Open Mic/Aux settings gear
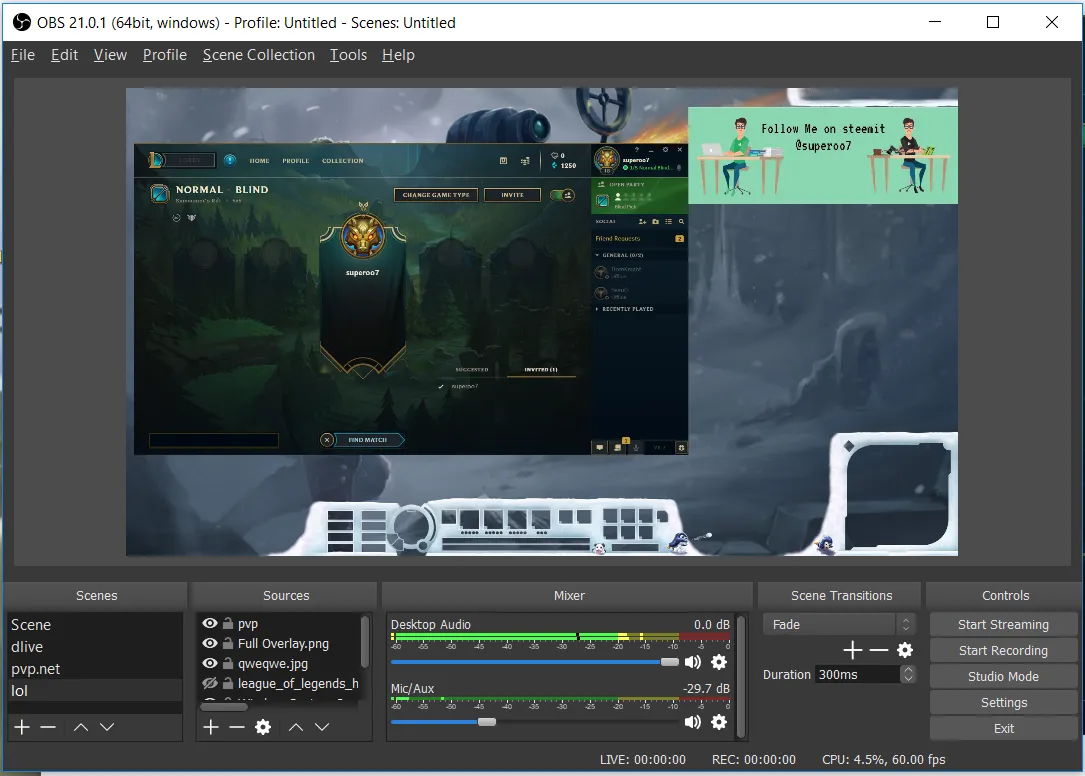Viewport: 1085px width, 776px height. (719, 722)
